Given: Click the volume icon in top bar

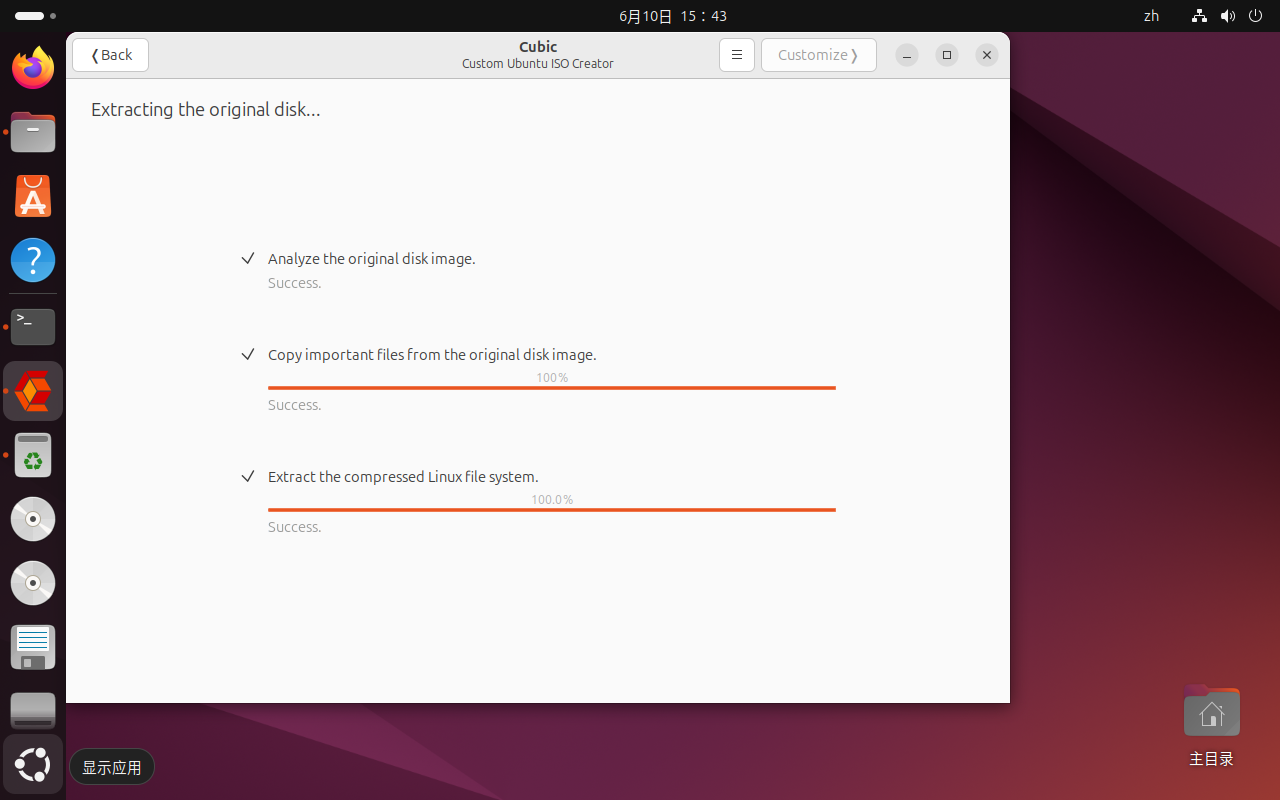Looking at the screenshot, I should pyautogui.click(x=1228, y=16).
